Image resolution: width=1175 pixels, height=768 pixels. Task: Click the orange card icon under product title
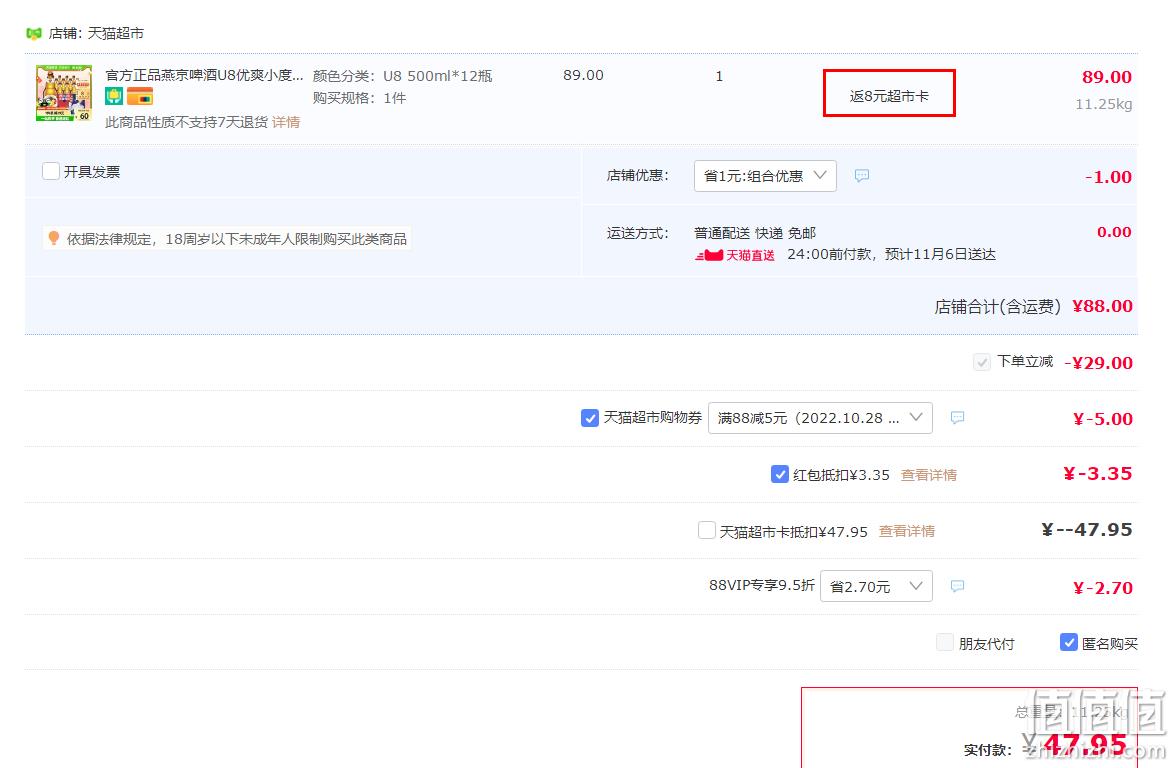pos(139,96)
